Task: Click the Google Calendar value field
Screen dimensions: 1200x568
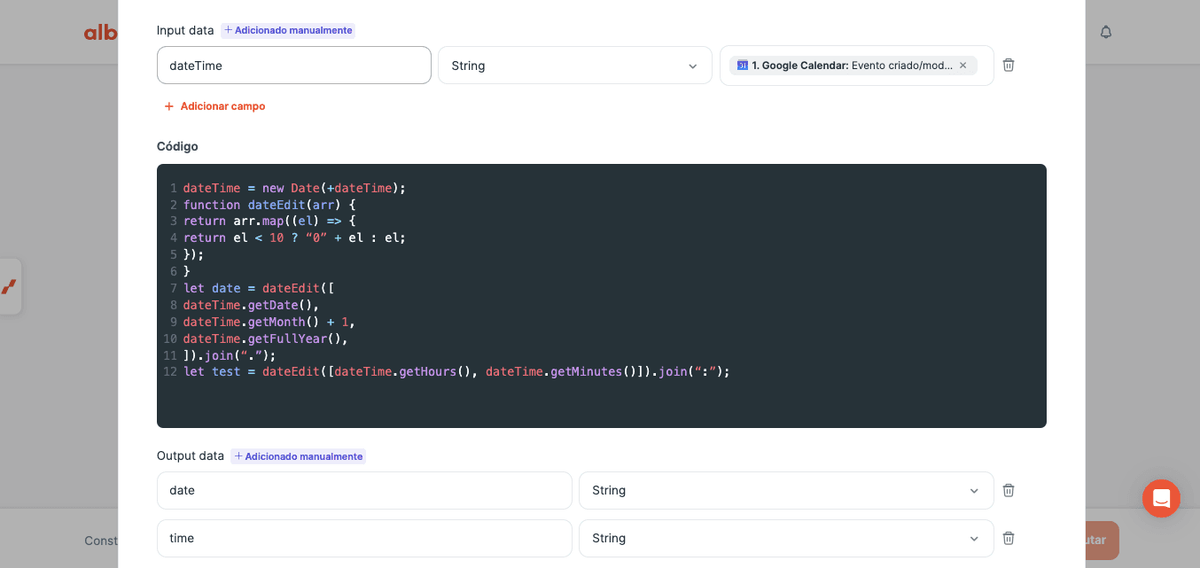Action: [x=857, y=65]
